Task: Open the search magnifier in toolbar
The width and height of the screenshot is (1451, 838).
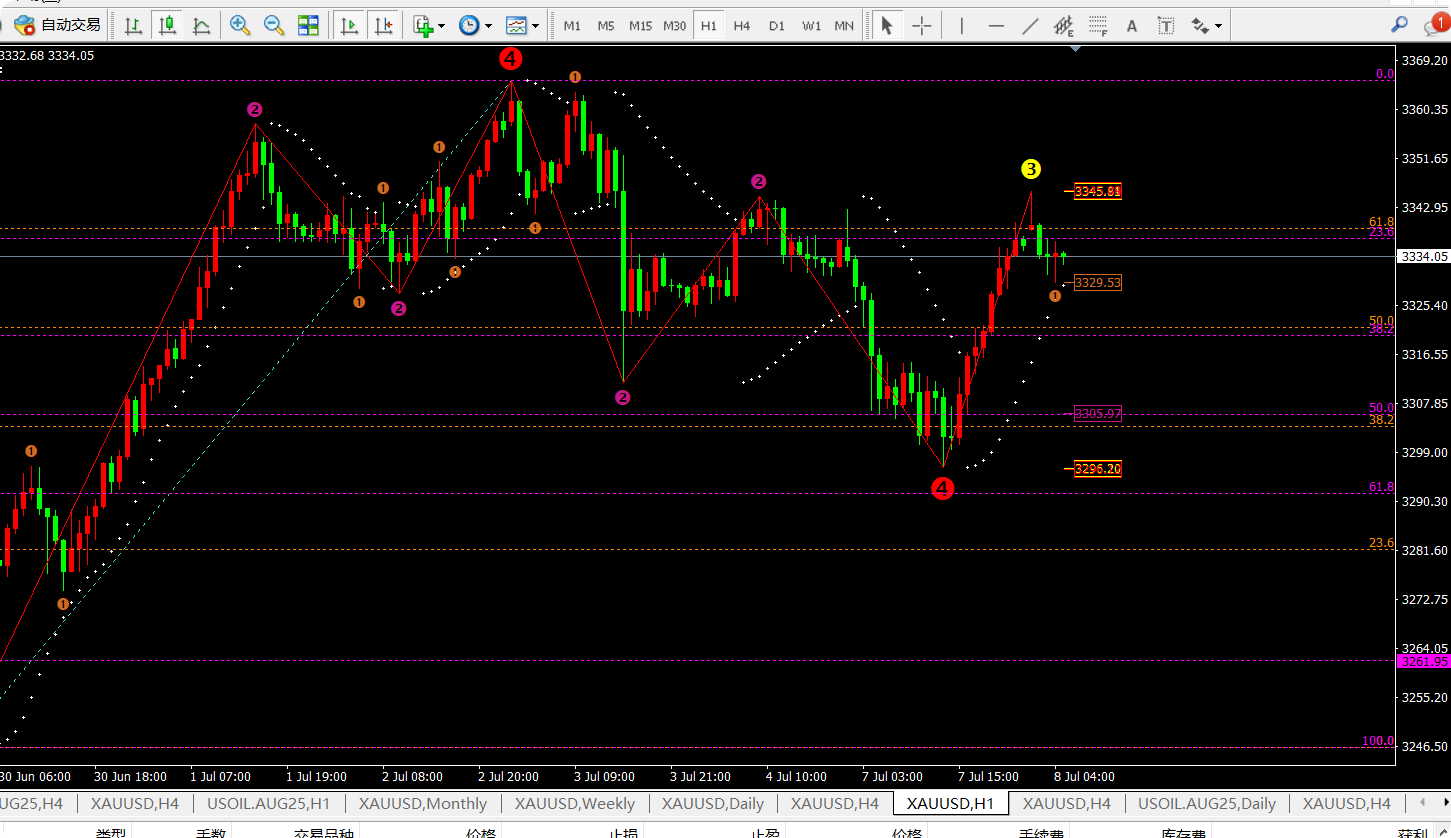Action: 1400,24
